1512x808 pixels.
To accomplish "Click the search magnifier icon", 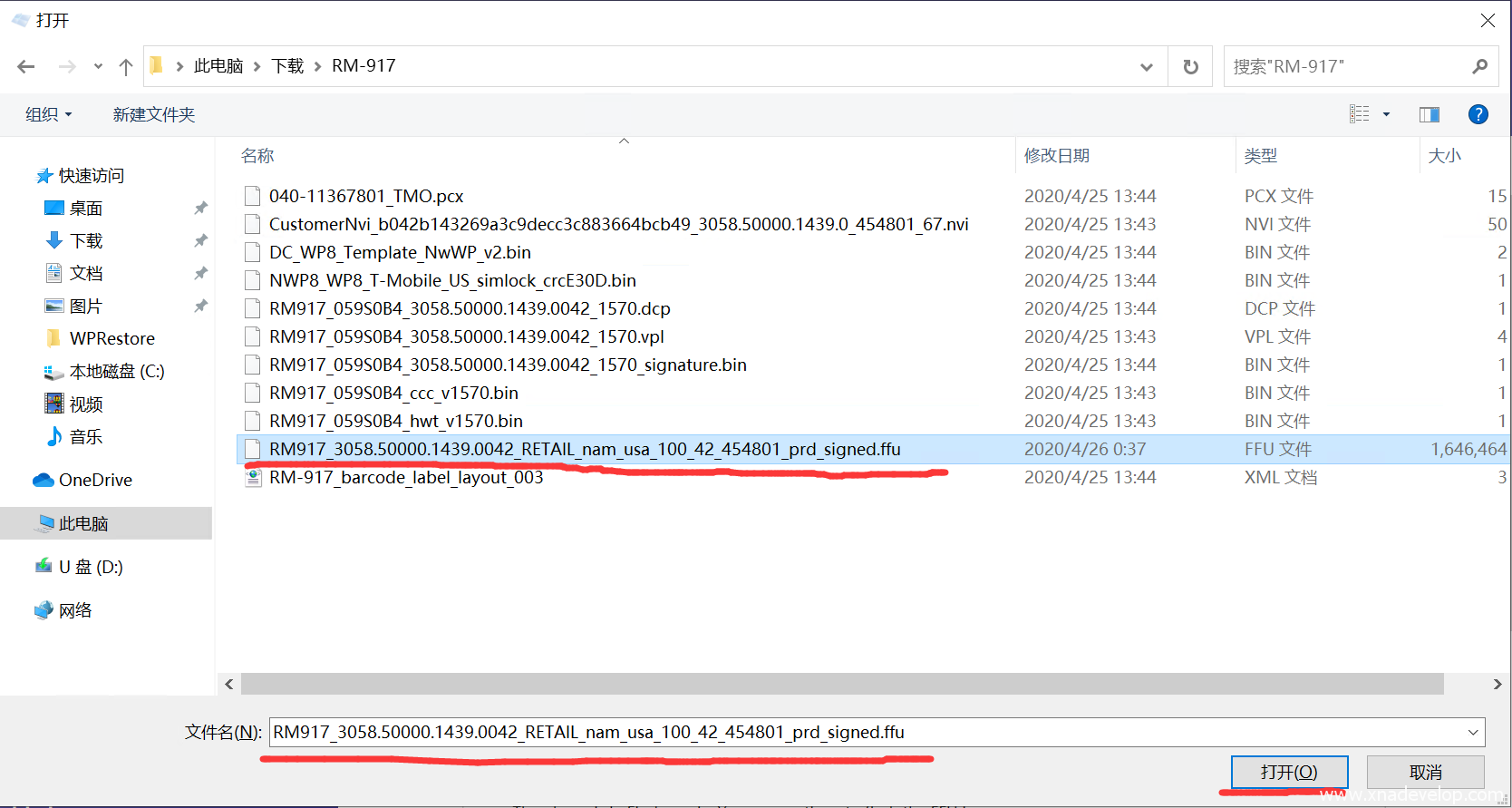I will [1479, 66].
